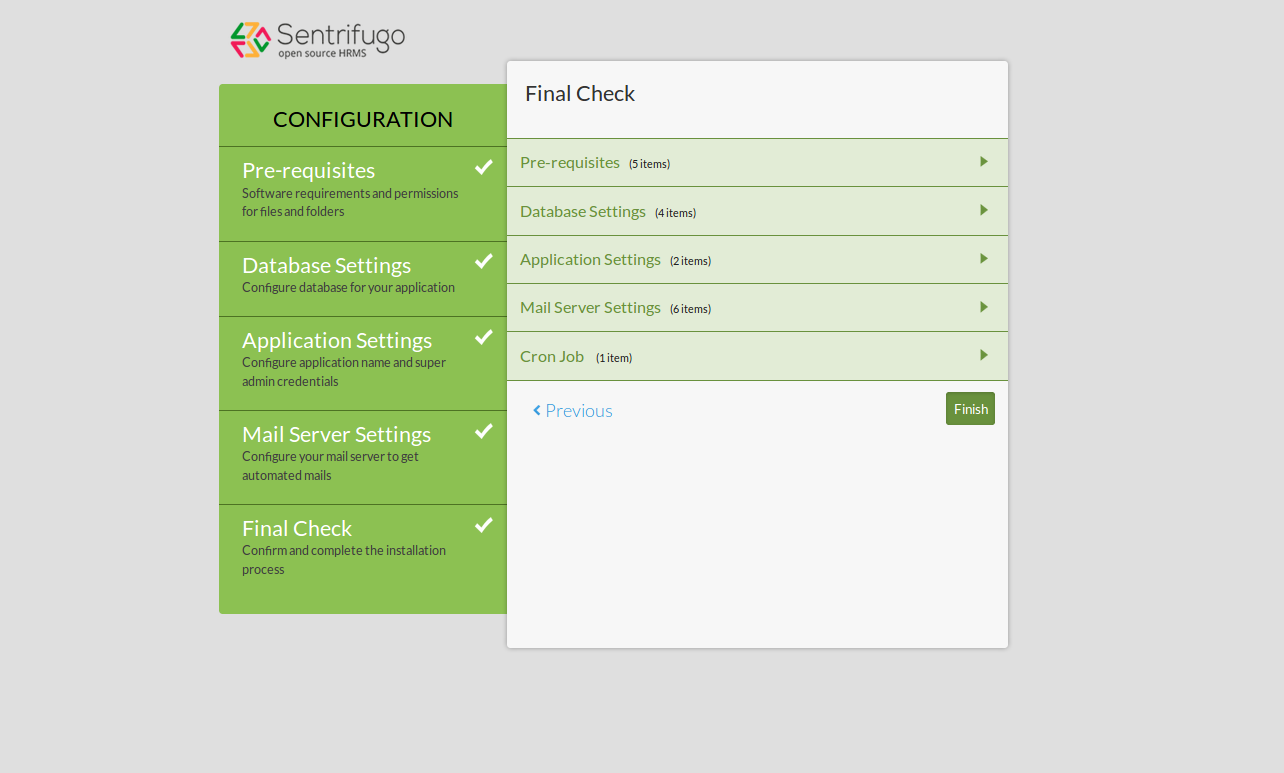This screenshot has height=773, width=1284.
Task: Expand the Cron Job section arrow
Action: pyautogui.click(x=984, y=355)
